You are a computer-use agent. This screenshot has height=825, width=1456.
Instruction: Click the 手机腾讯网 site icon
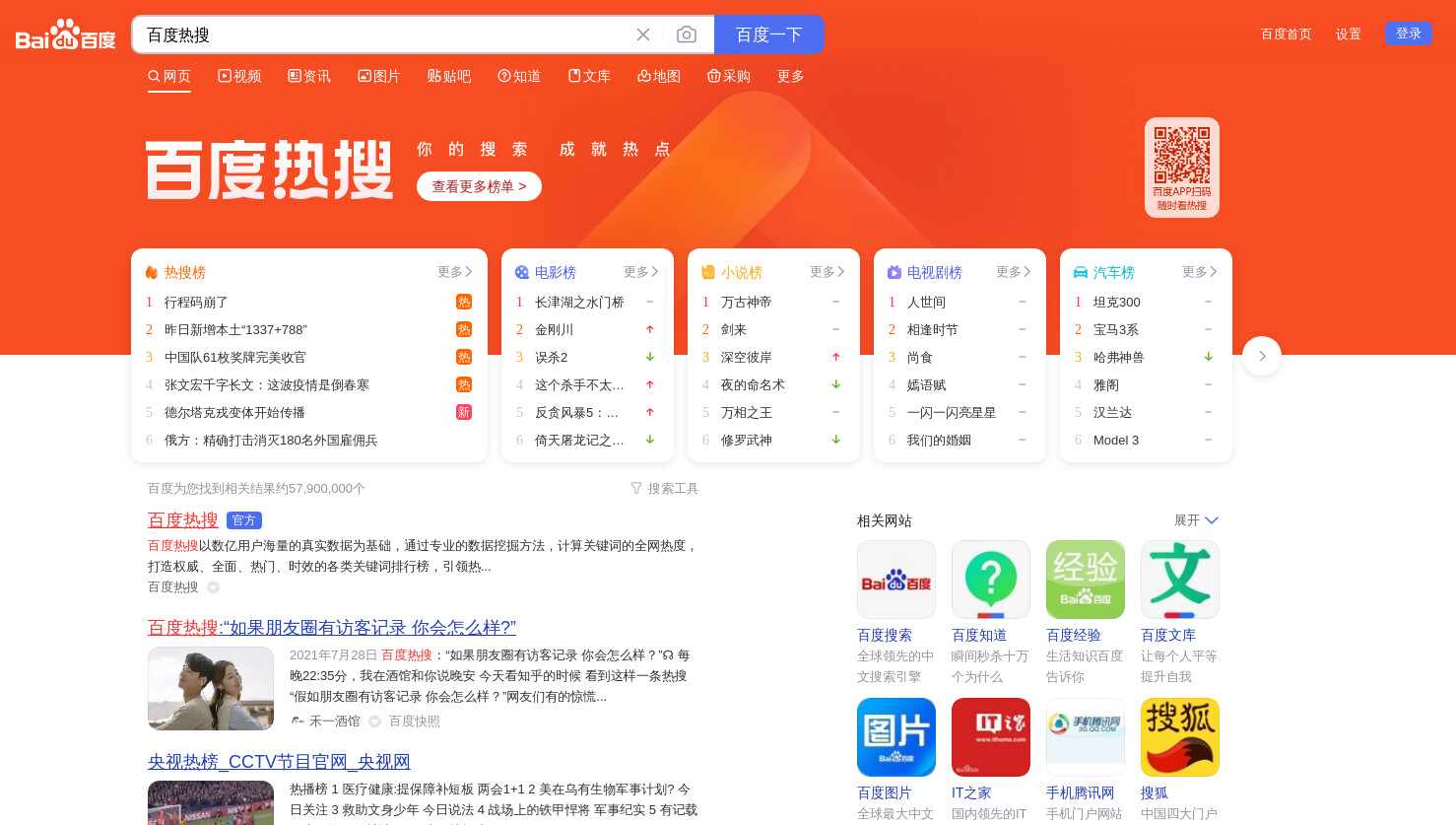1086,737
